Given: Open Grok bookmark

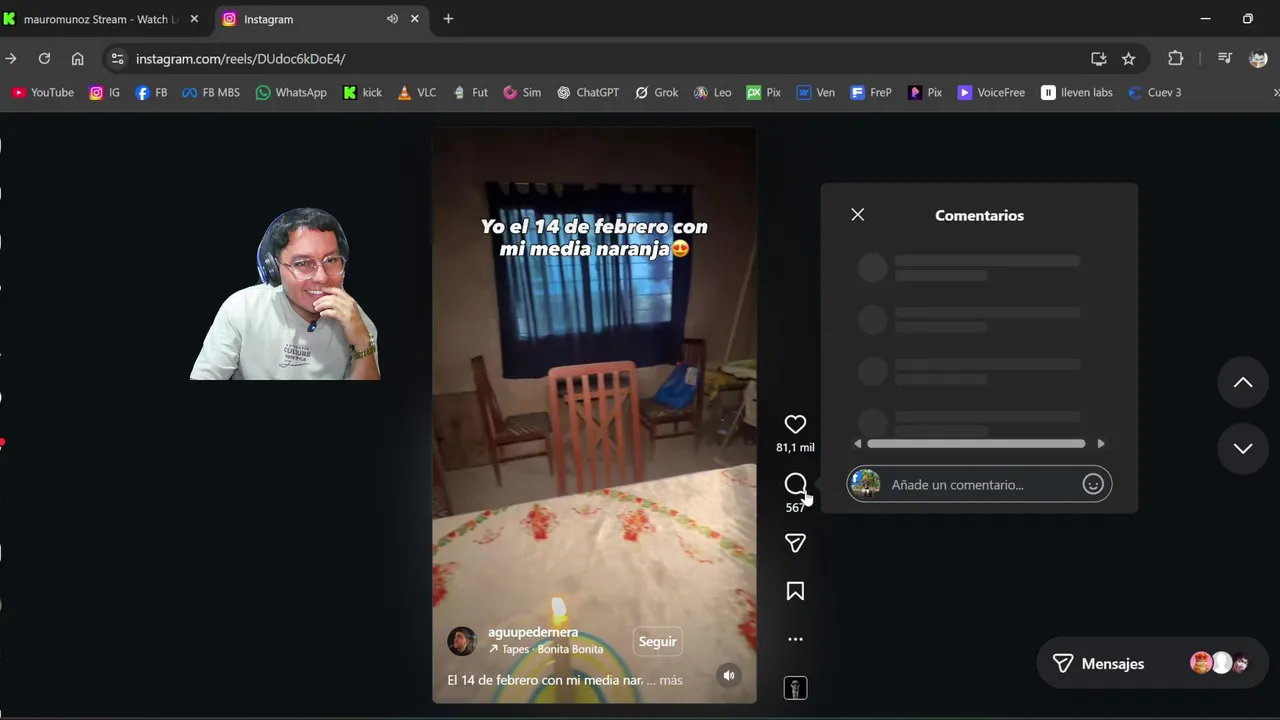Looking at the screenshot, I should coord(657,92).
